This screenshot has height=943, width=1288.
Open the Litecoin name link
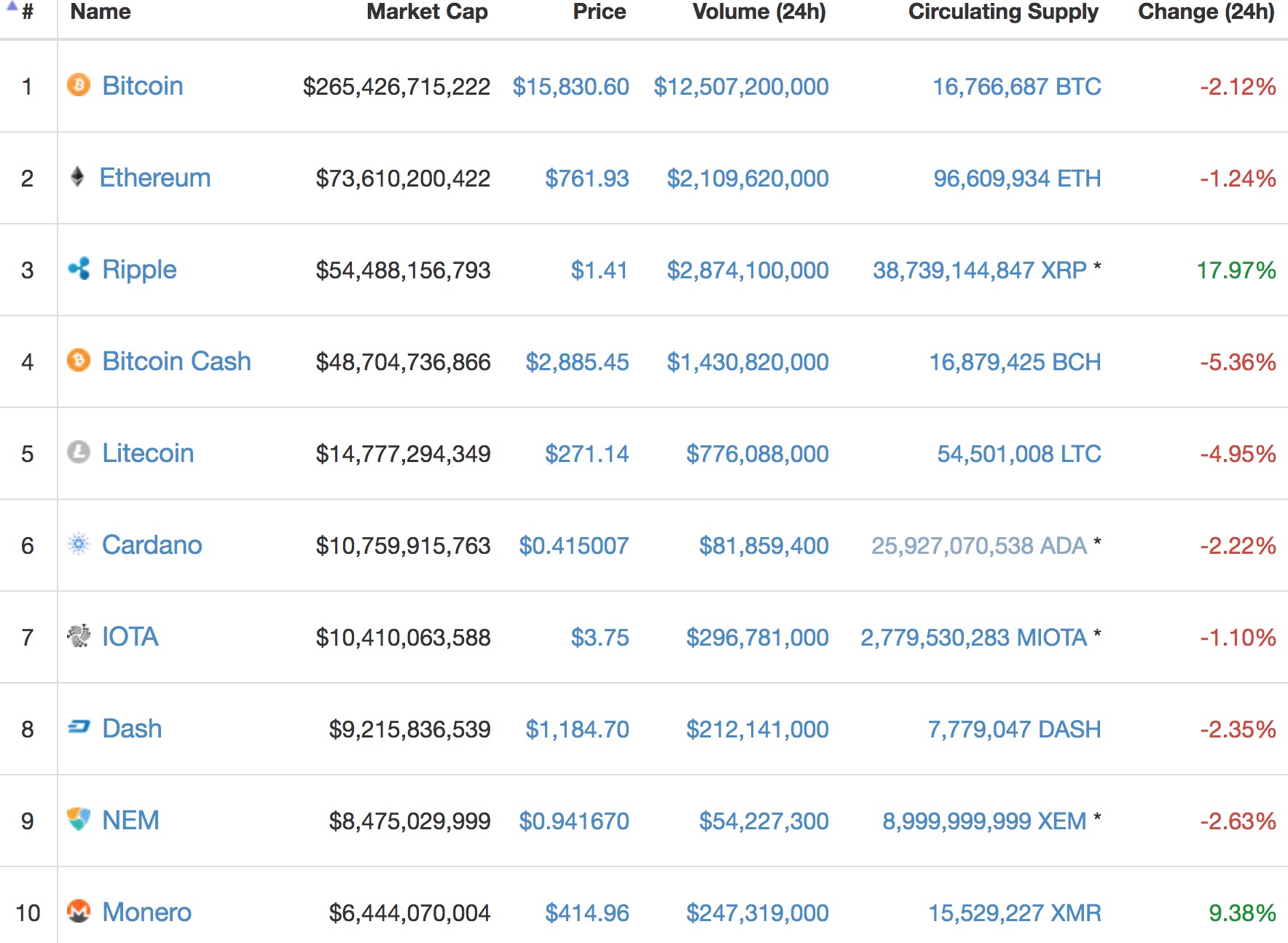tap(148, 453)
